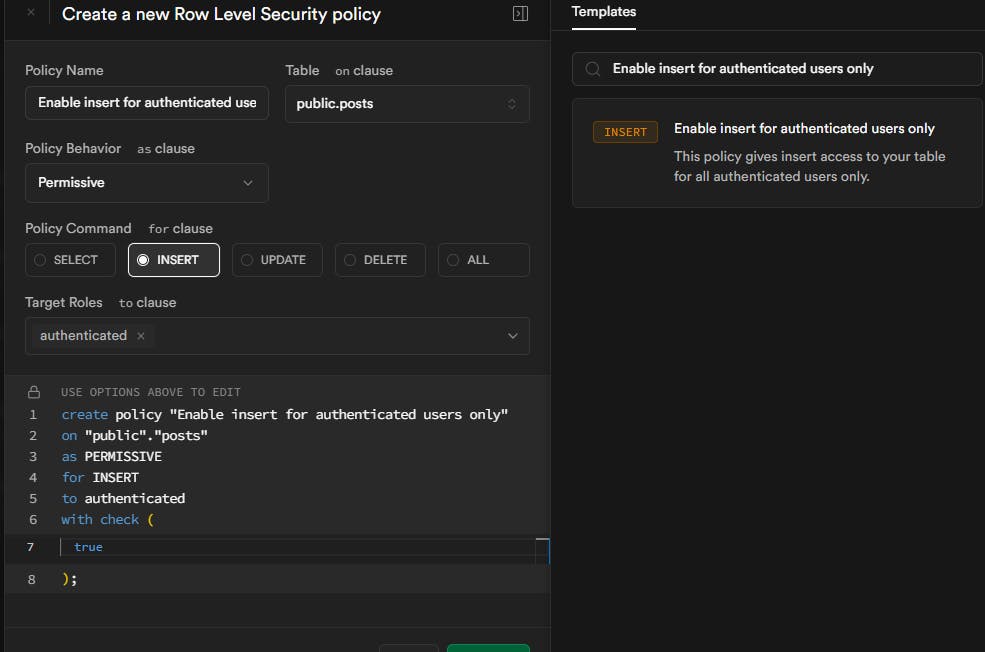Click code line 'as PERMISSIVE'
985x652 pixels.
pos(111,457)
